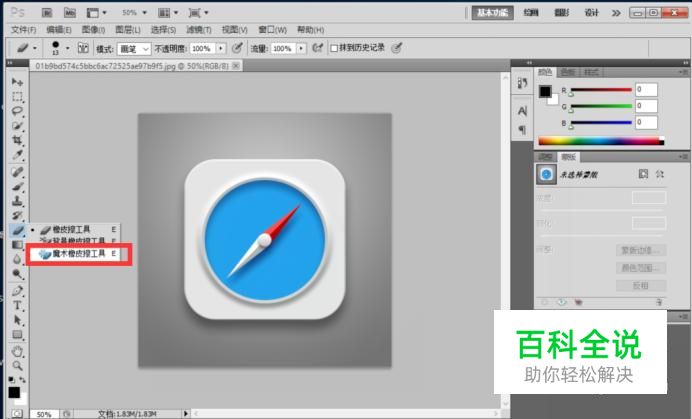Image resolution: width=692 pixels, height=419 pixels.
Task: Switch to the 设计 workspace
Action: click(591, 13)
